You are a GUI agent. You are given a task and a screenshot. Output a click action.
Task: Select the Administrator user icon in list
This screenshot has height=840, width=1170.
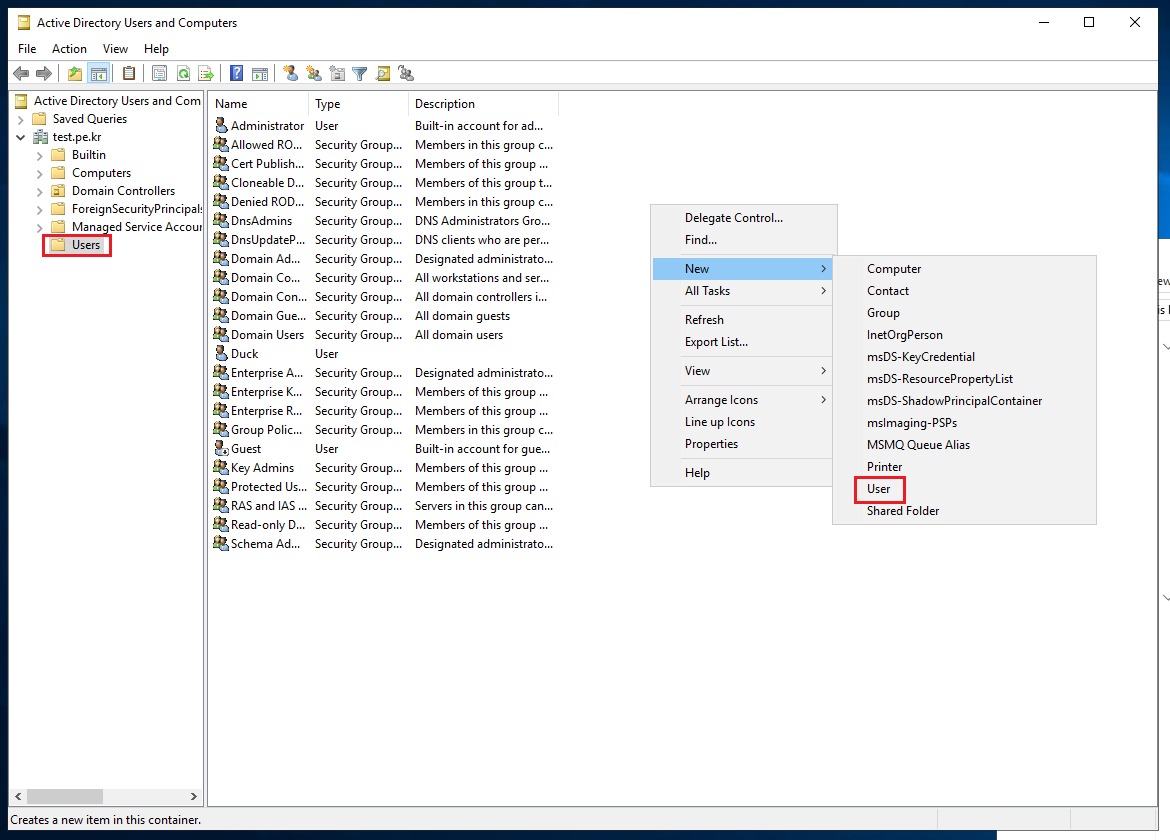click(x=221, y=125)
